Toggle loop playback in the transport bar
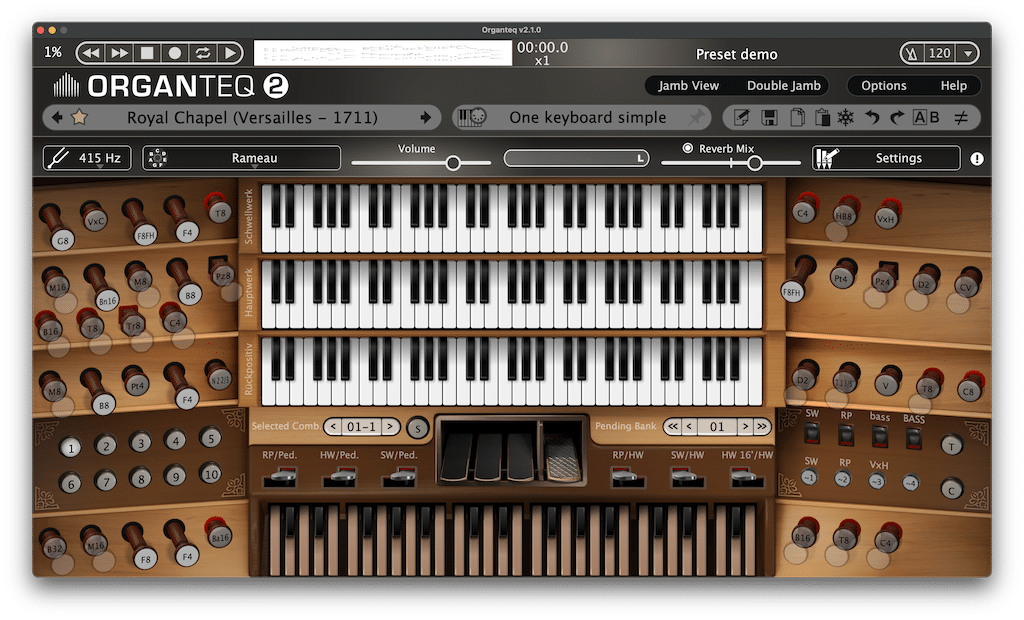 [x=202, y=53]
